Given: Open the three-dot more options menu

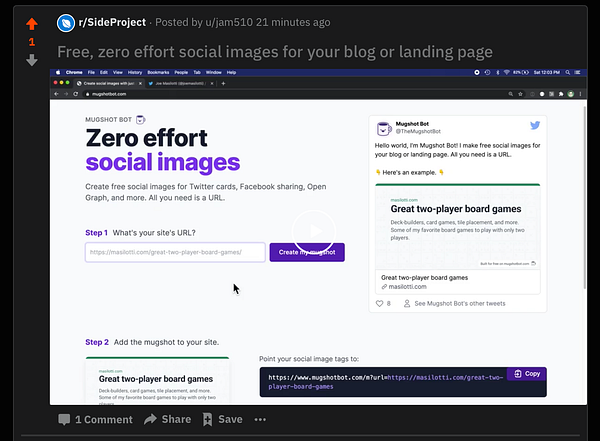Looking at the screenshot, I should [x=260, y=420].
